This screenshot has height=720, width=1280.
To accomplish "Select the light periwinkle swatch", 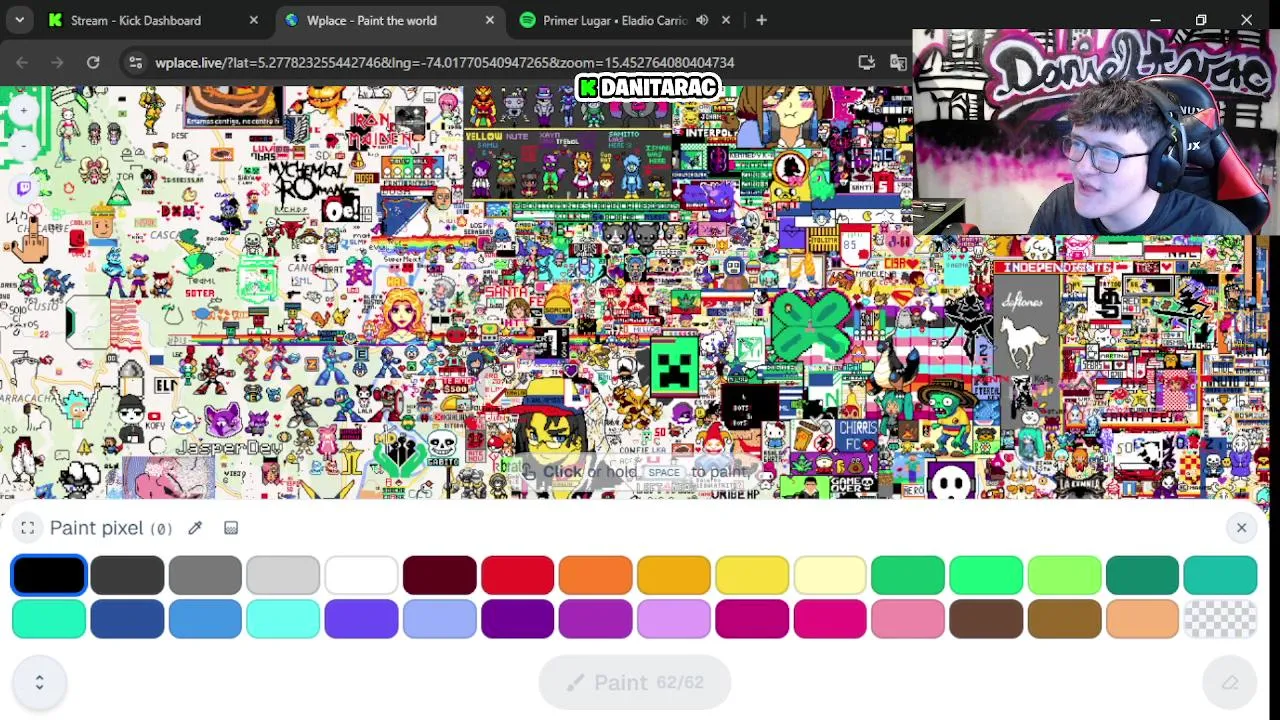I will coord(439,619).
